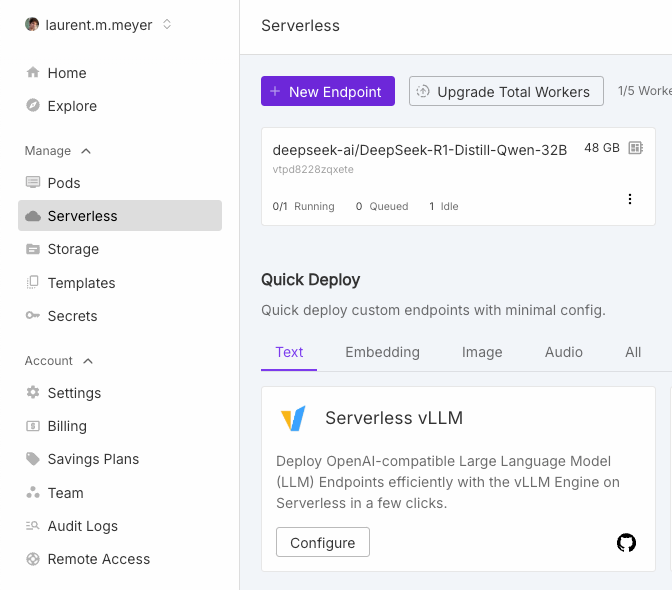Click the GPU memory icon beside 48 GB
The height and width of the screenshot is (590, 672).
[636, 148]
